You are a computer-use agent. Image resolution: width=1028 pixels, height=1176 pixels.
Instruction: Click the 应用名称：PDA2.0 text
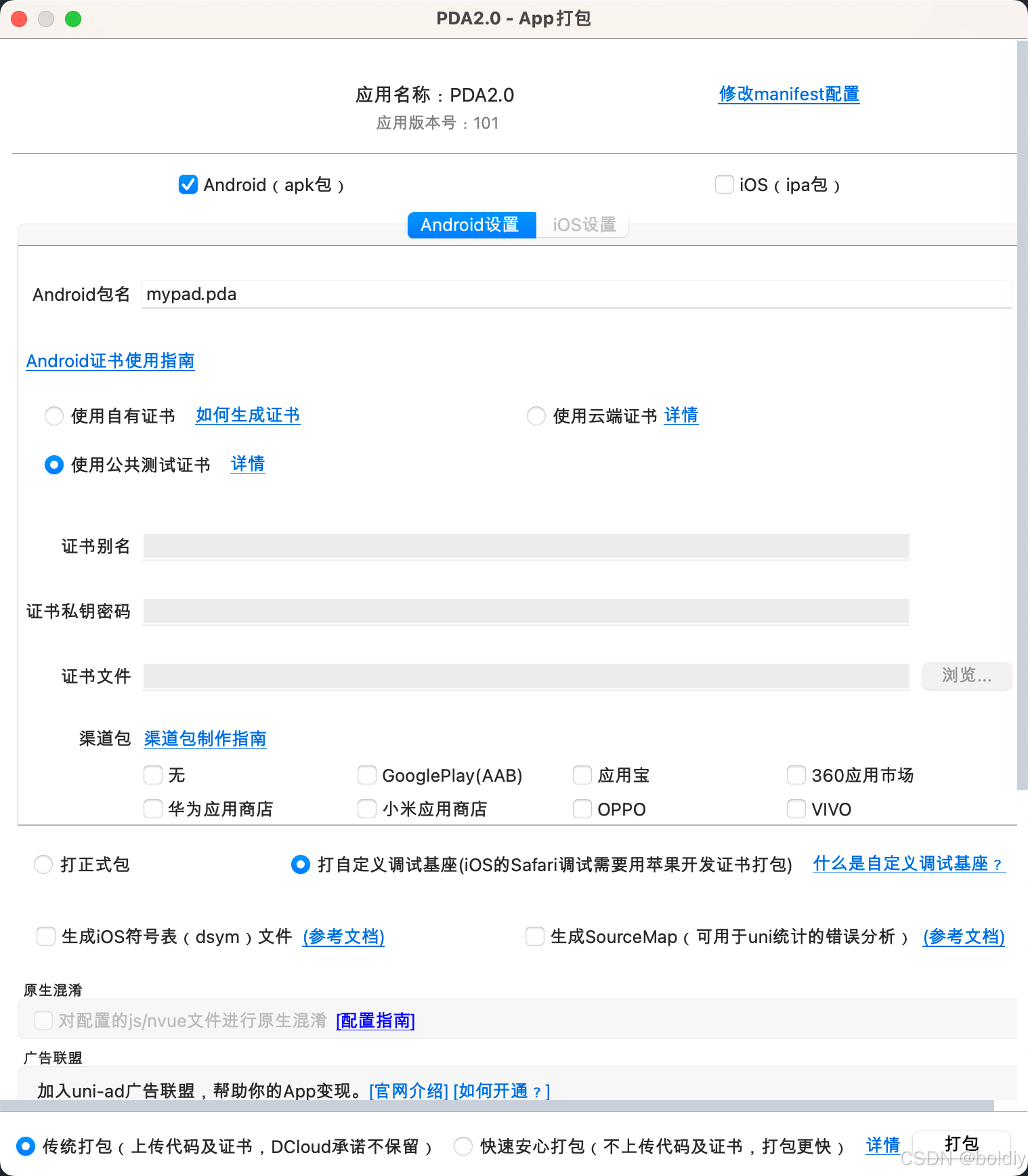point(435,95)
